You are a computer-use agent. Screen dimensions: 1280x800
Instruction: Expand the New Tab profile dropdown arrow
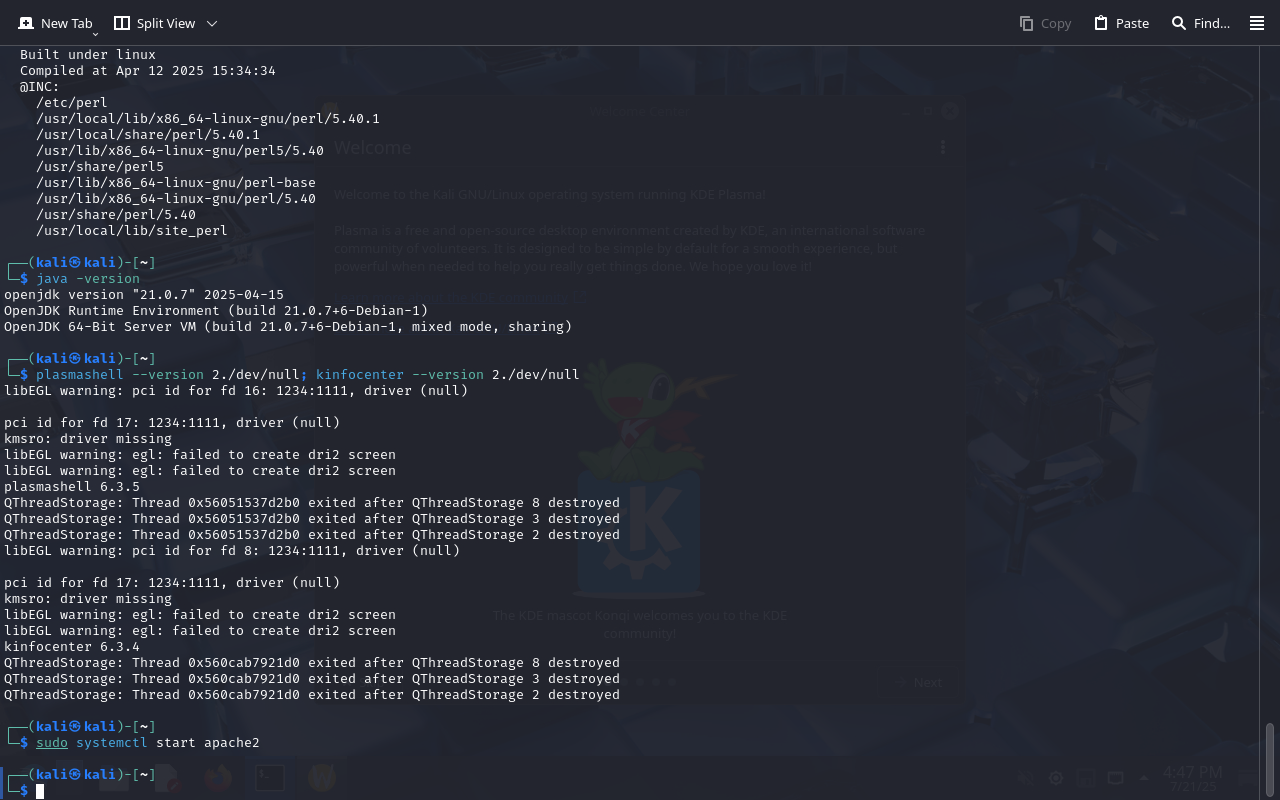pyautogui.click(x=95, y=34)
